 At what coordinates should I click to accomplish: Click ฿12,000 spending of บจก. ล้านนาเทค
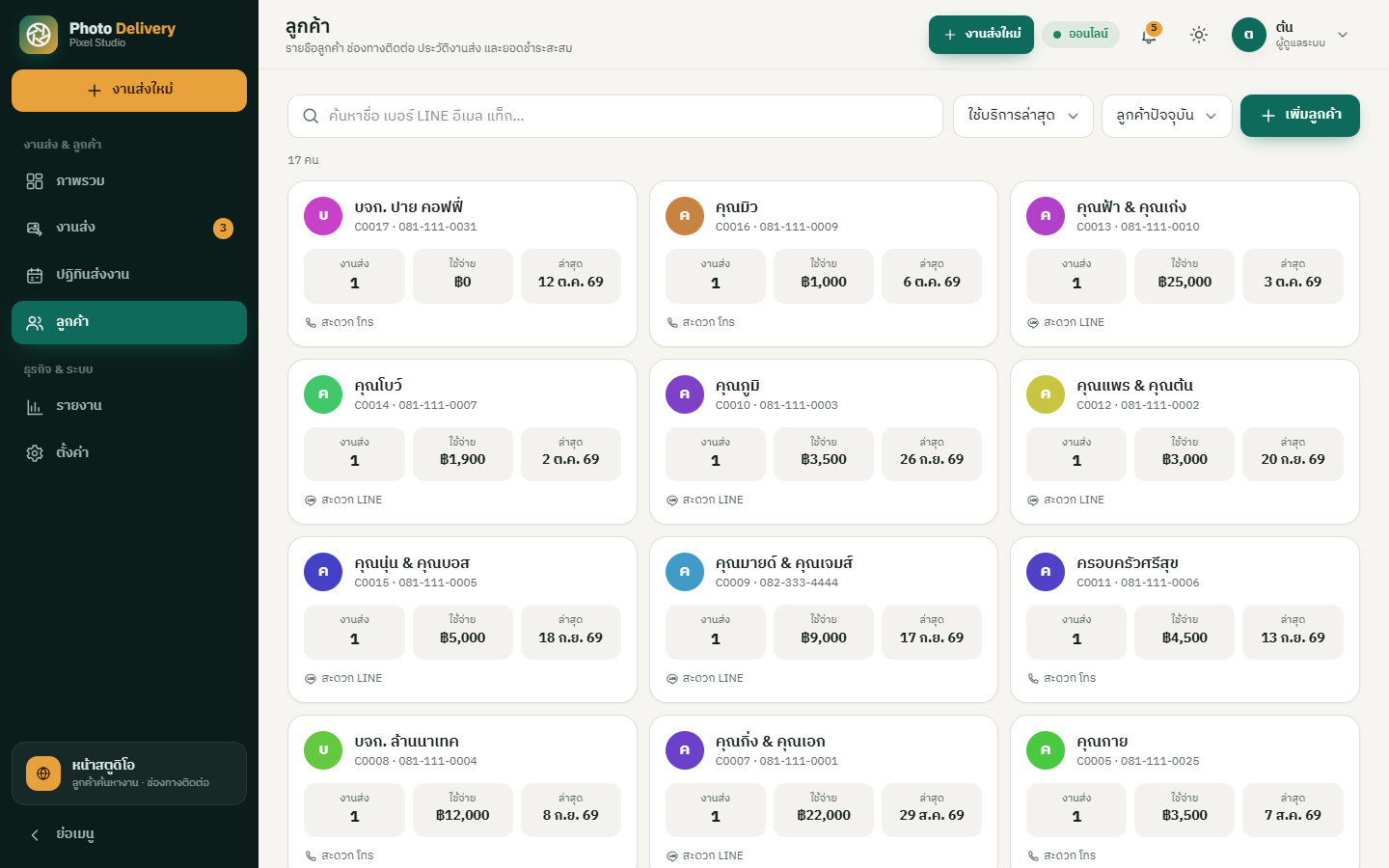[x=463, y=815]
